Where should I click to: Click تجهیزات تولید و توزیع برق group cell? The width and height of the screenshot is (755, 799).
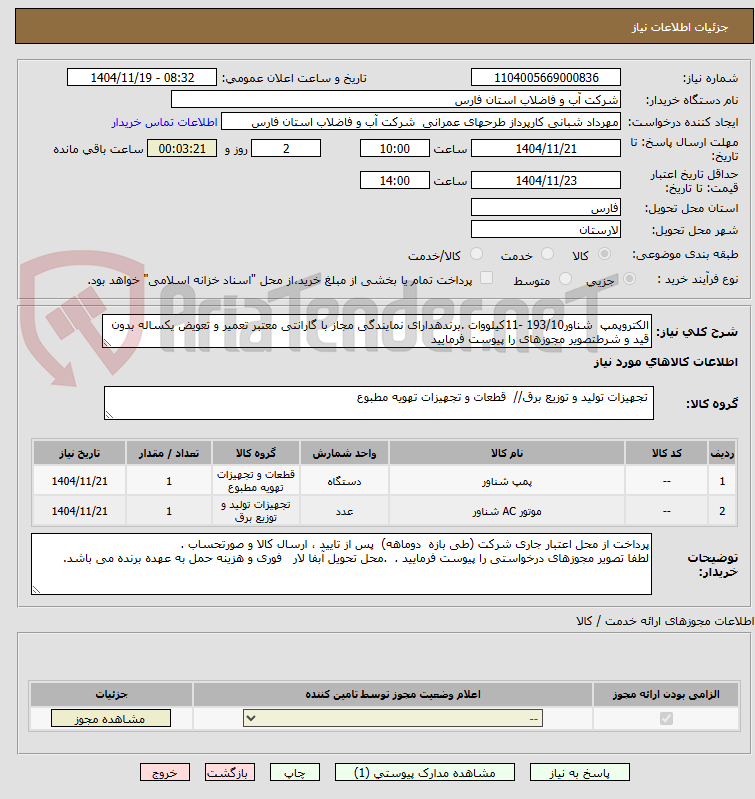[x=256, y=511]
